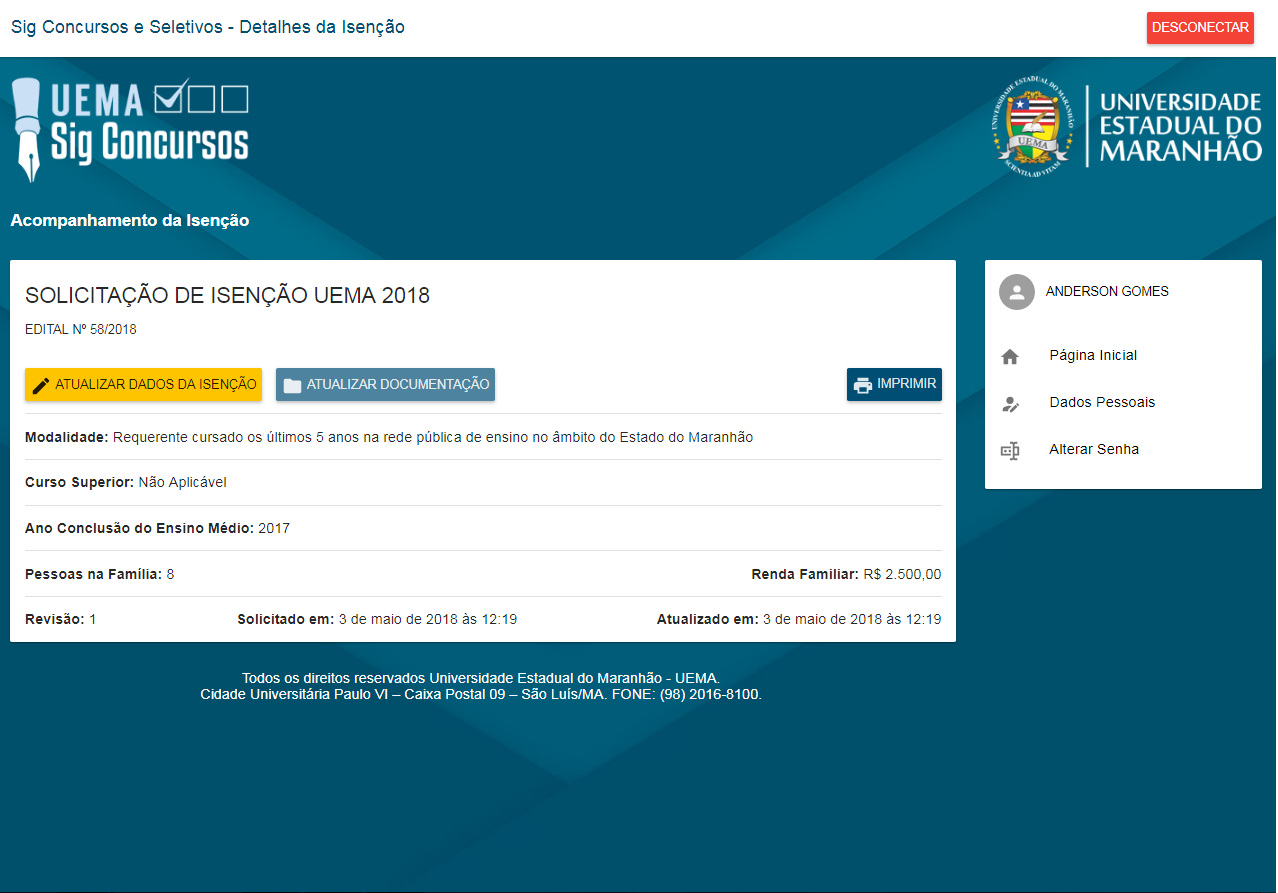This screenshot has height=893, width=1278.
Task: Print the exemption details with IMPRIMIR
Action: pyautogui.click(x=894, y=385)
